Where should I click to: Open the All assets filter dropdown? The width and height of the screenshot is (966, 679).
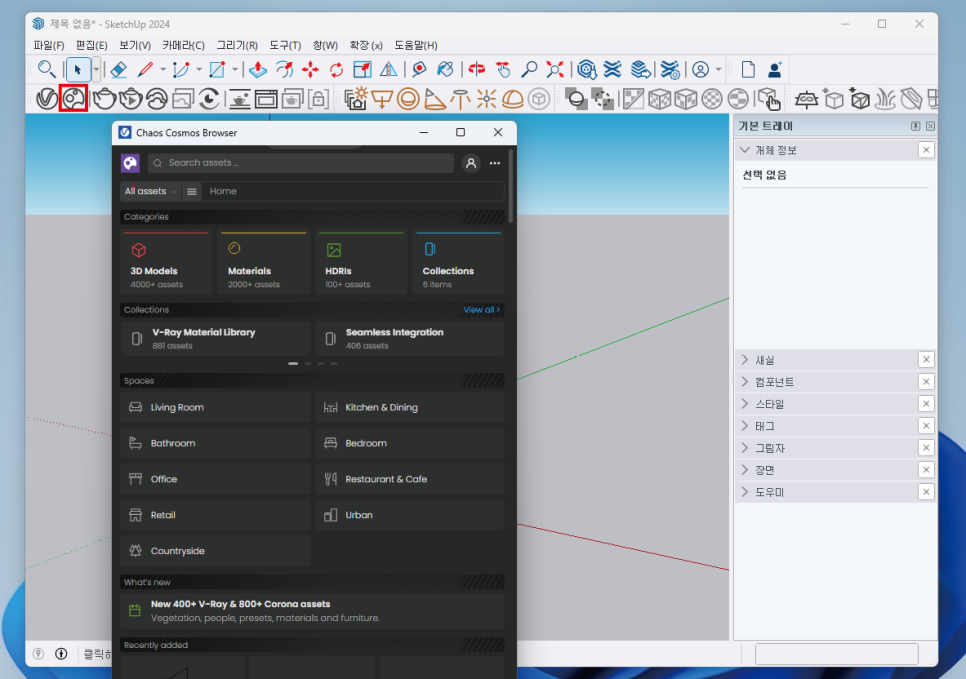150,192
